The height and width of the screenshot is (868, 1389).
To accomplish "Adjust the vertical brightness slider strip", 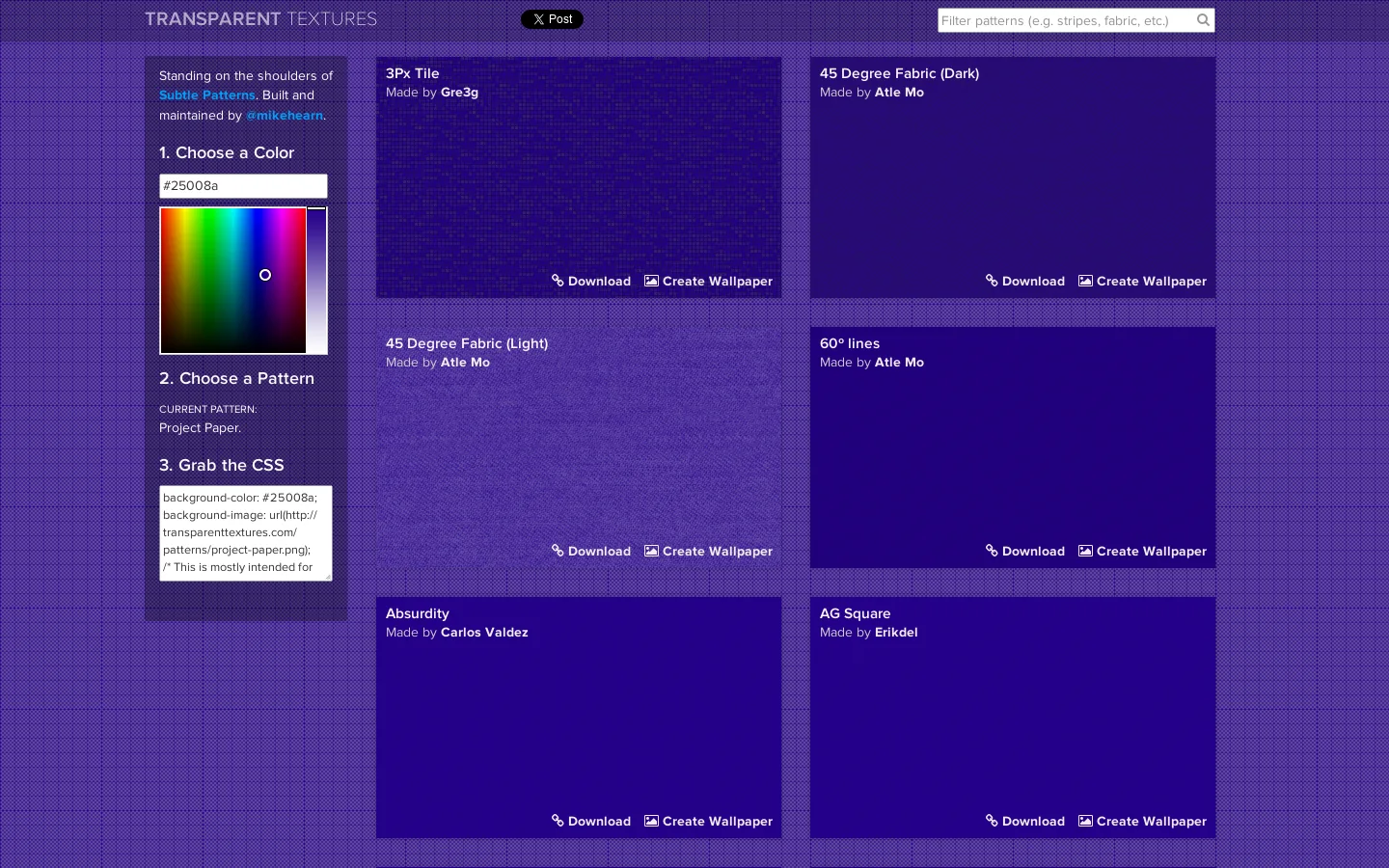I will (316, 281).
